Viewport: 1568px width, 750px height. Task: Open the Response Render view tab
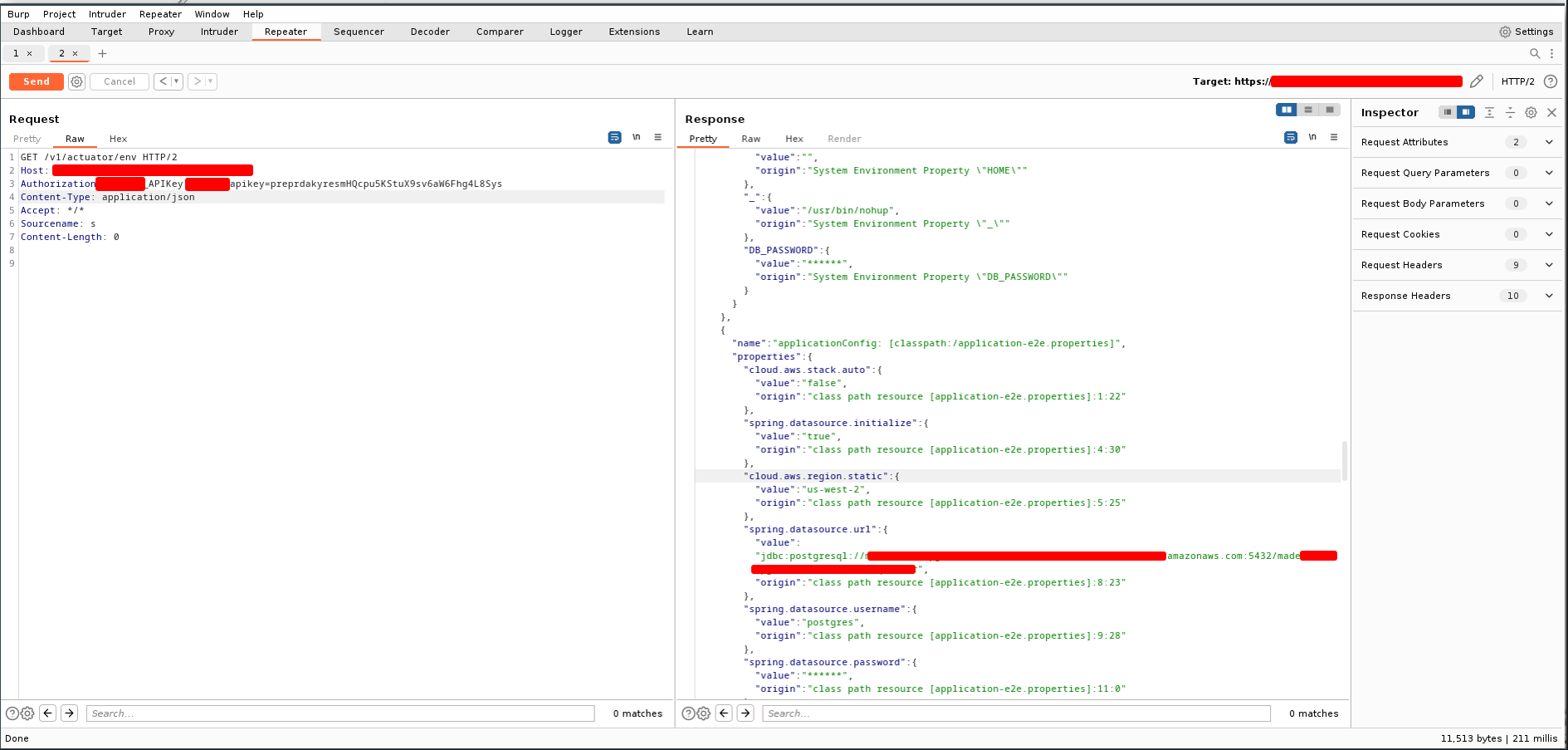coord(843,139)
